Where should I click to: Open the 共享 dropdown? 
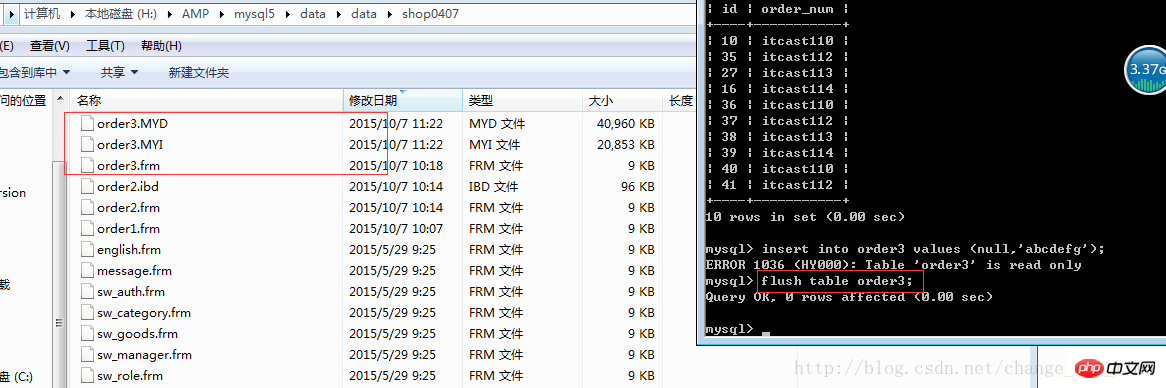[x=120, y=72]
